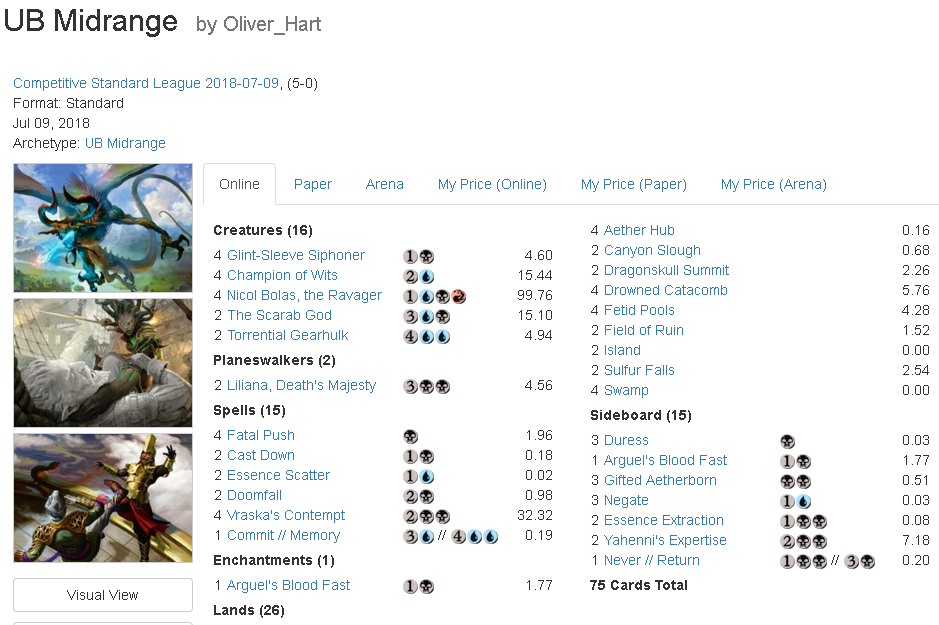Click the Vraska's Contempt card link
This screenshot has width=939, height=625.
pos(286,515)
